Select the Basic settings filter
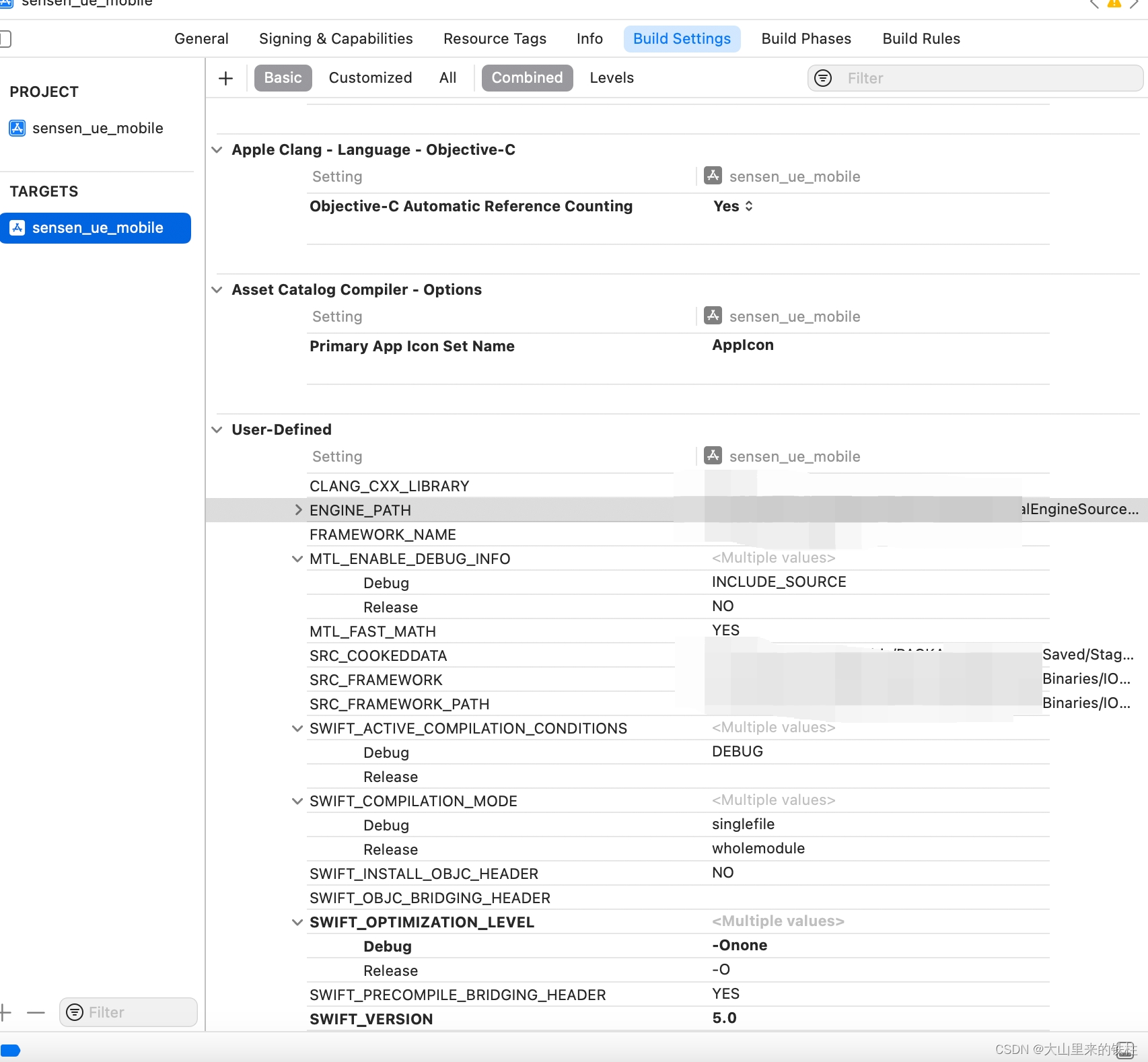The width and height of the screenshot is (1148, 1062). pyautogui.click(x=283, y=78)
